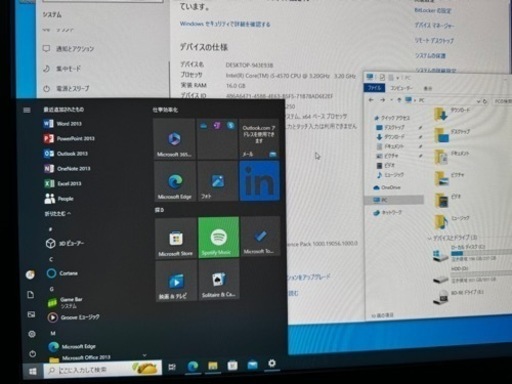The image size is (512, 384).
Task: Open the File tab in Explorer
Action: [x=375, y=88]
